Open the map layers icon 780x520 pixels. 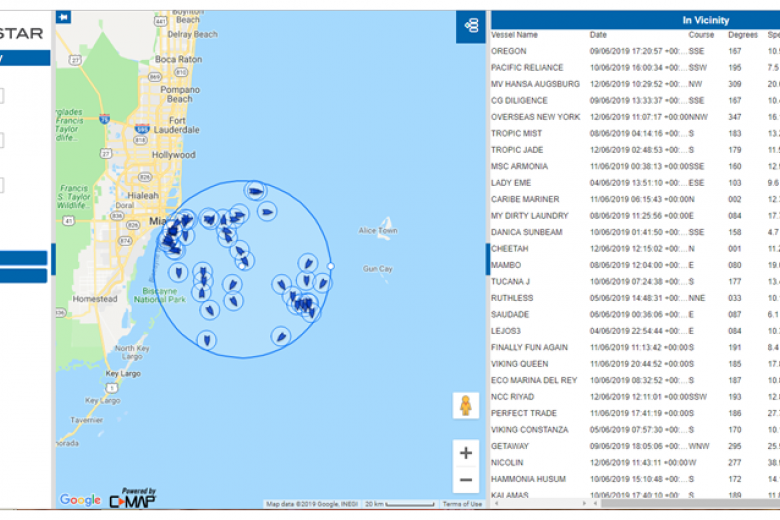pos(470,26)
